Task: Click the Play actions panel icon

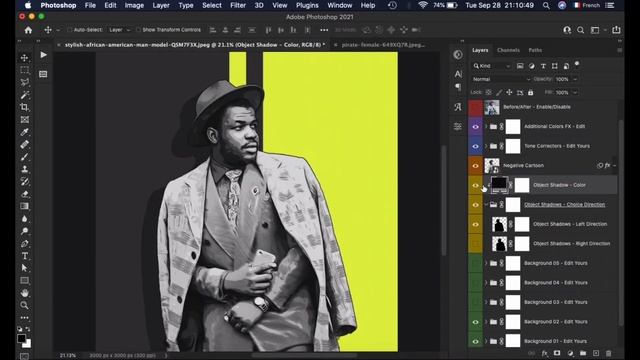Action: point(43,55)
